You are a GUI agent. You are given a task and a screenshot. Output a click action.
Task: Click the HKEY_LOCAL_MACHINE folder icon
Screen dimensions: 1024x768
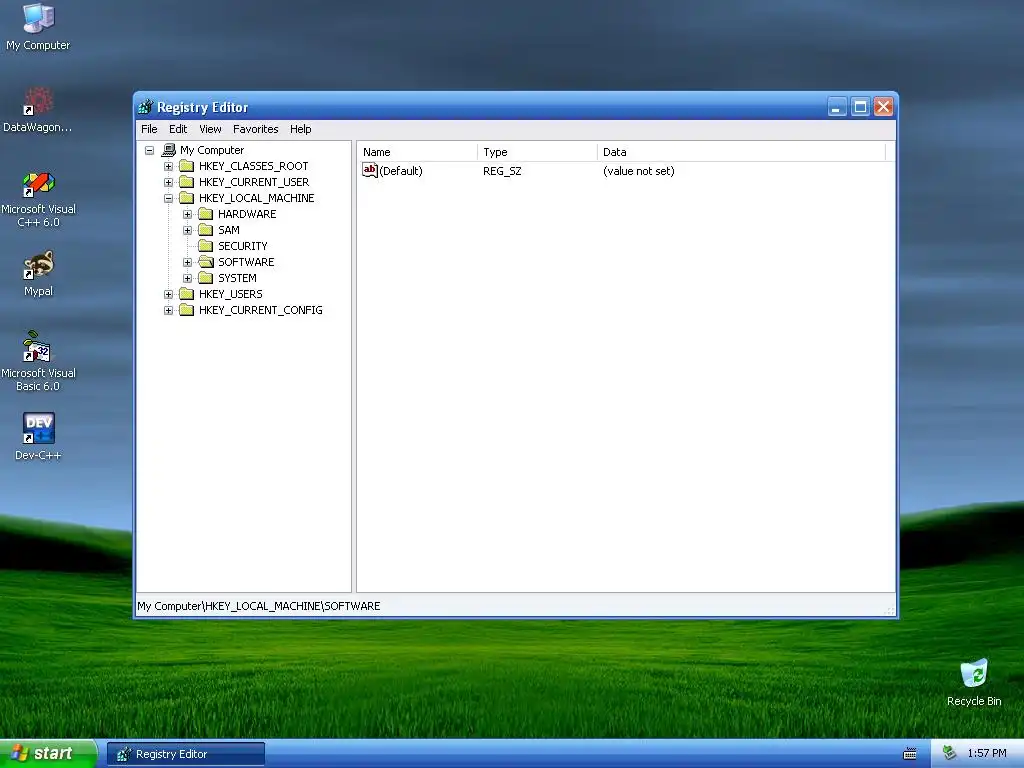(187, 198)
